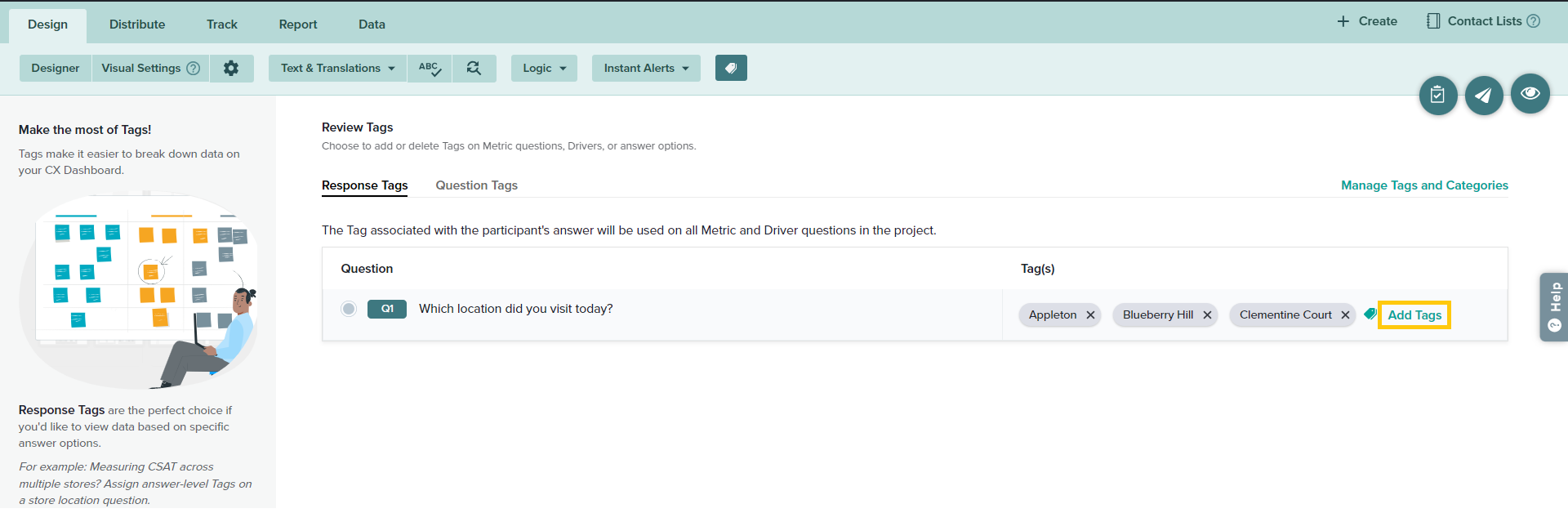Switch to the Question Tags tab
This screenshot has height=513, width=1568.
pos(476,185)
